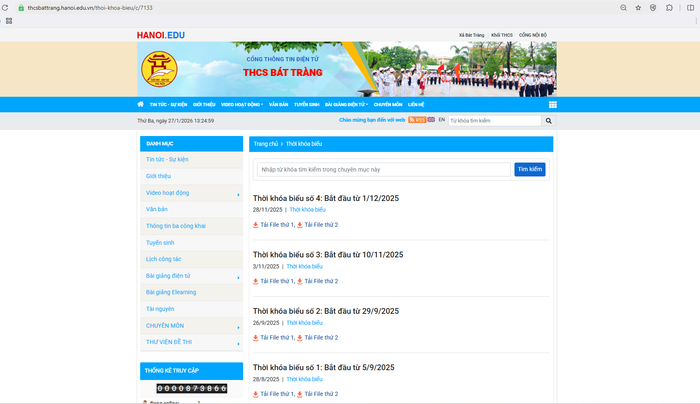Click the school emblem logo

(x=159, y=69)
